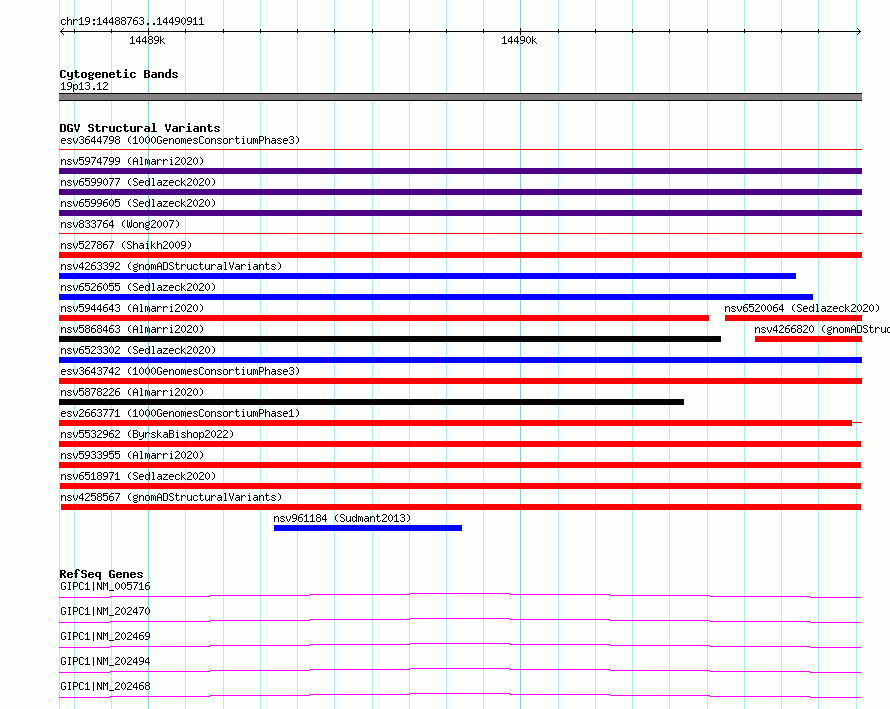Image resolution: width=890 pixels, height=709 pixels.
Task: Click the nsv6518971 (Sedlazeck2020) label
Action: (x=138, y=476)
